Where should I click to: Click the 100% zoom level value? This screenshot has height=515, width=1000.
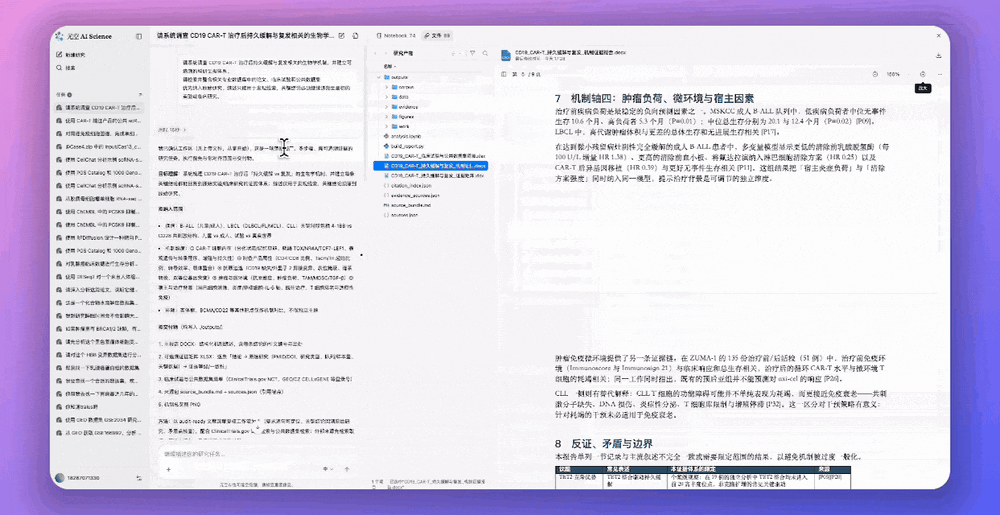point(893,74)
